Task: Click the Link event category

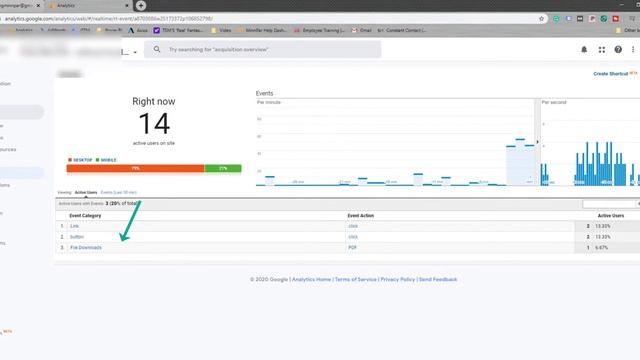Action: (74, 226)
